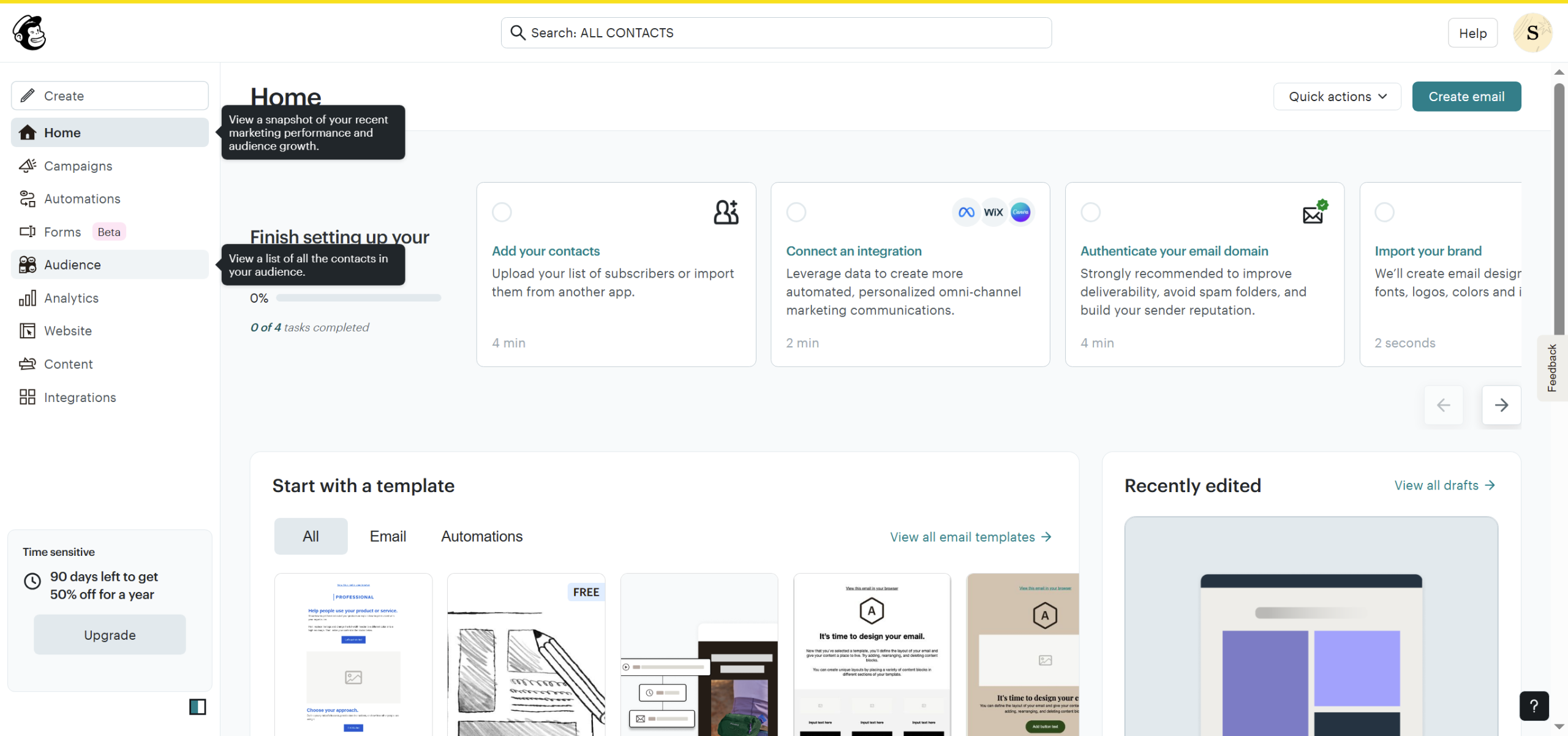Check the Add your contacts task circle

click(x=502, y=212)
